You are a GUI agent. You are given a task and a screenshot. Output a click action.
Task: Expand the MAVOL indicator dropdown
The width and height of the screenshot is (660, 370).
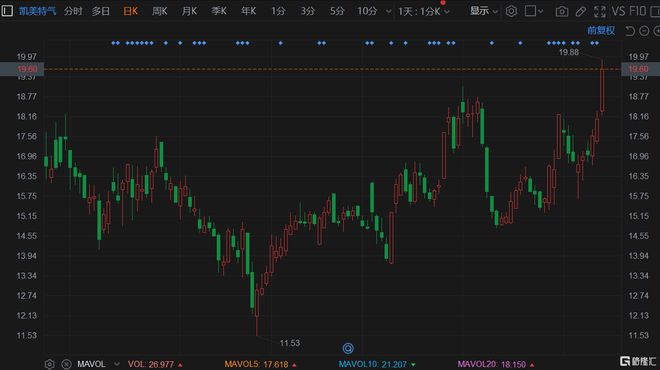[117, 364]
